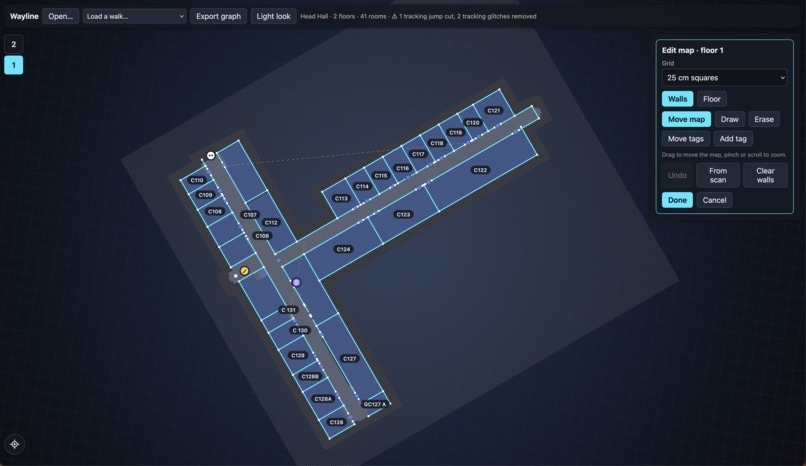806x466 pixels.
Task: Click the C110 room tag
Action: coord(197,180)
